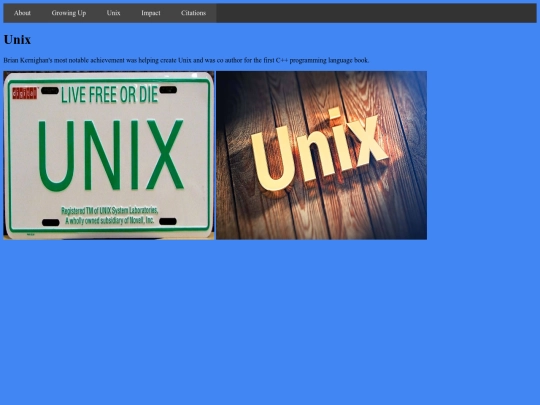Click the Unix page heading

17,40
